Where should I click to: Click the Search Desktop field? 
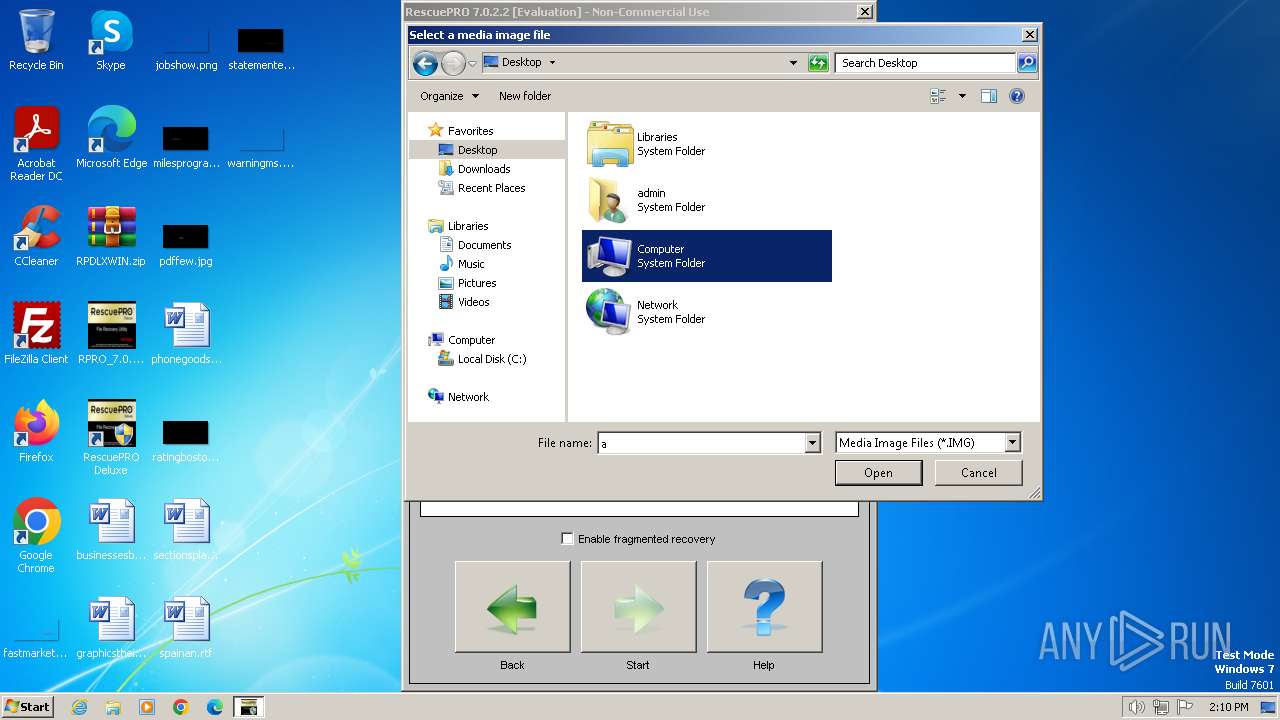click(x=925, y=63)
